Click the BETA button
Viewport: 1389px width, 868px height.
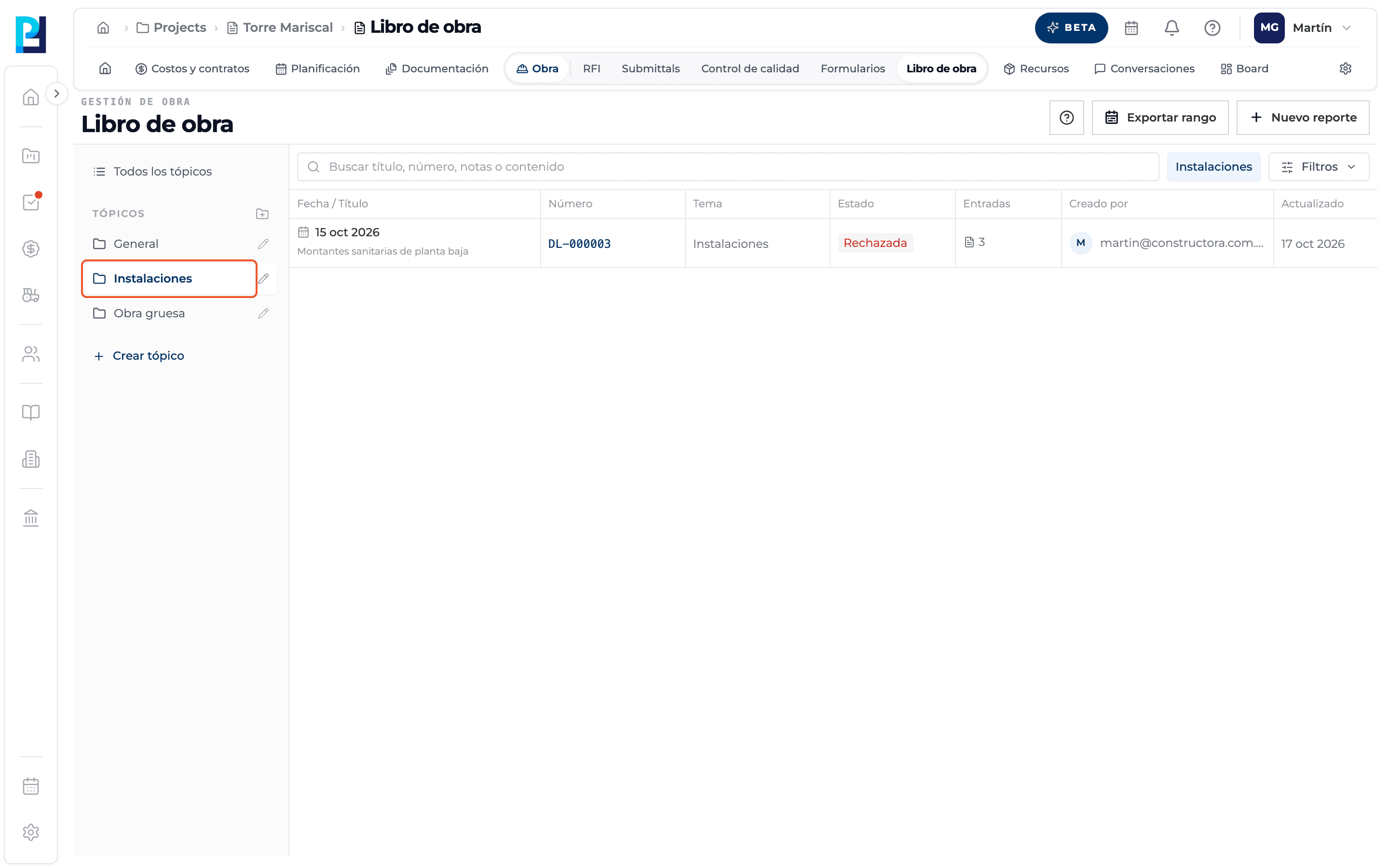click(x=1071, y=27)
